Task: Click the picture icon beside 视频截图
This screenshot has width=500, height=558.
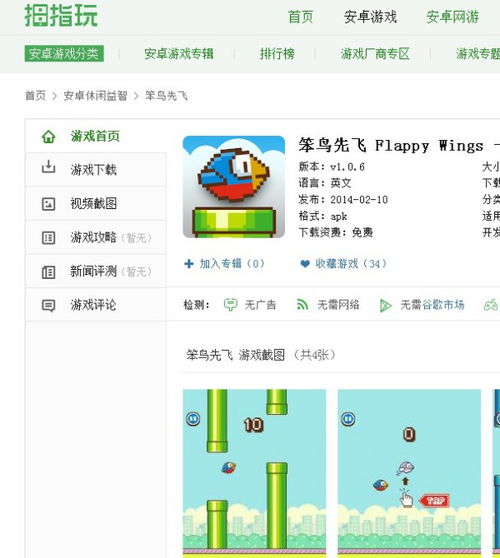Action: (48, 204)
